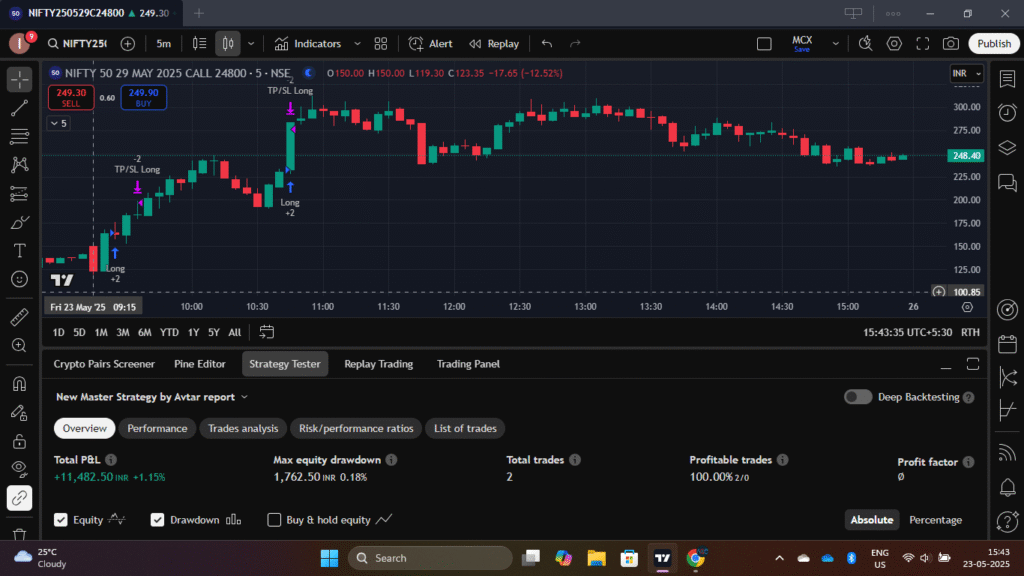Image resolution: width=1024 pixels, height=576 pixels.
Task: Open the MCX layout dropdown arrow
Action: 835,44
